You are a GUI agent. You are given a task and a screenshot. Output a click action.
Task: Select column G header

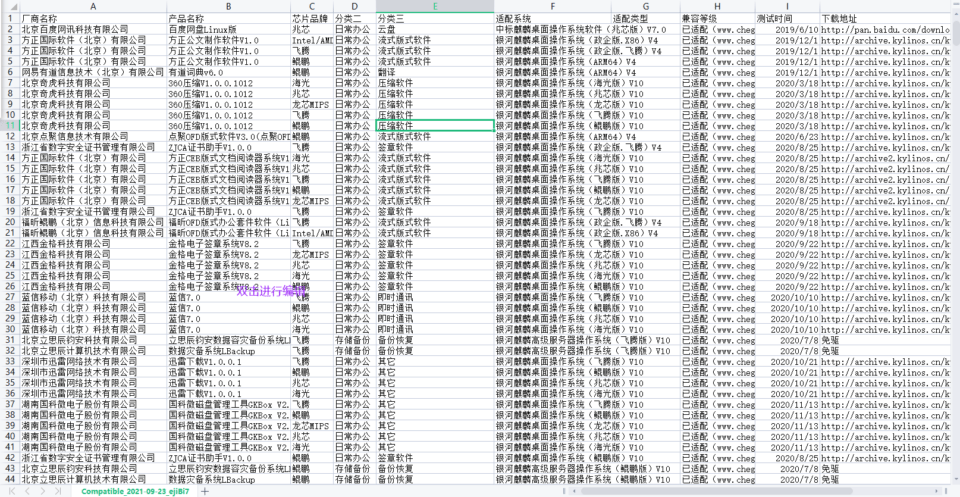[x=645, y=6]
